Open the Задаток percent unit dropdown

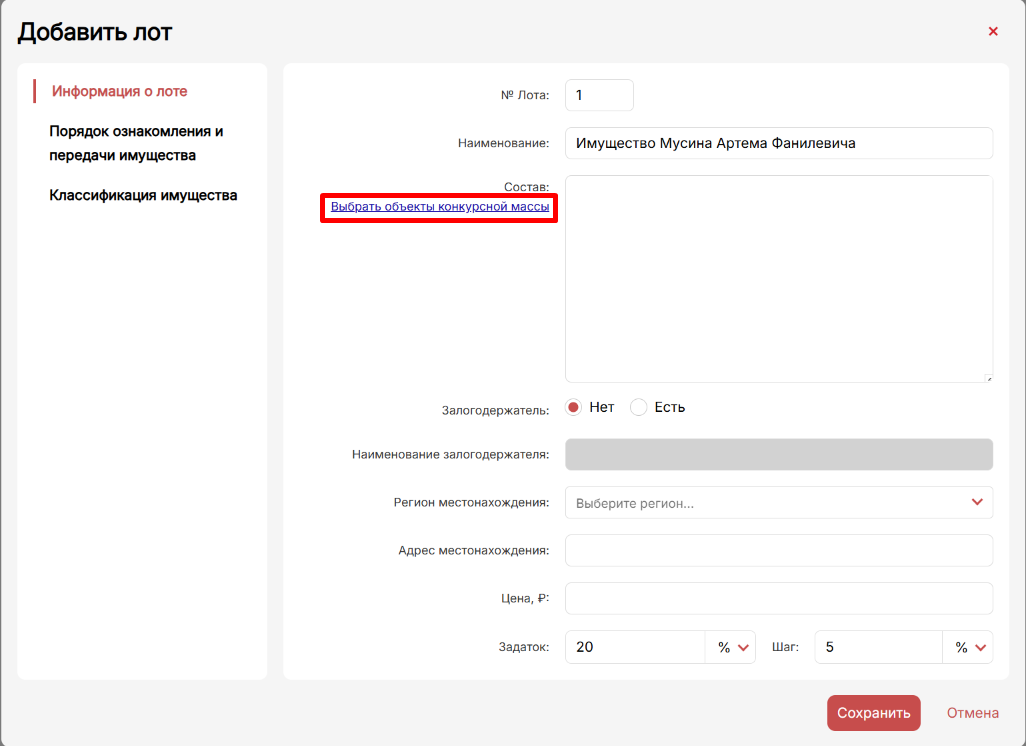tap(732, 647)
